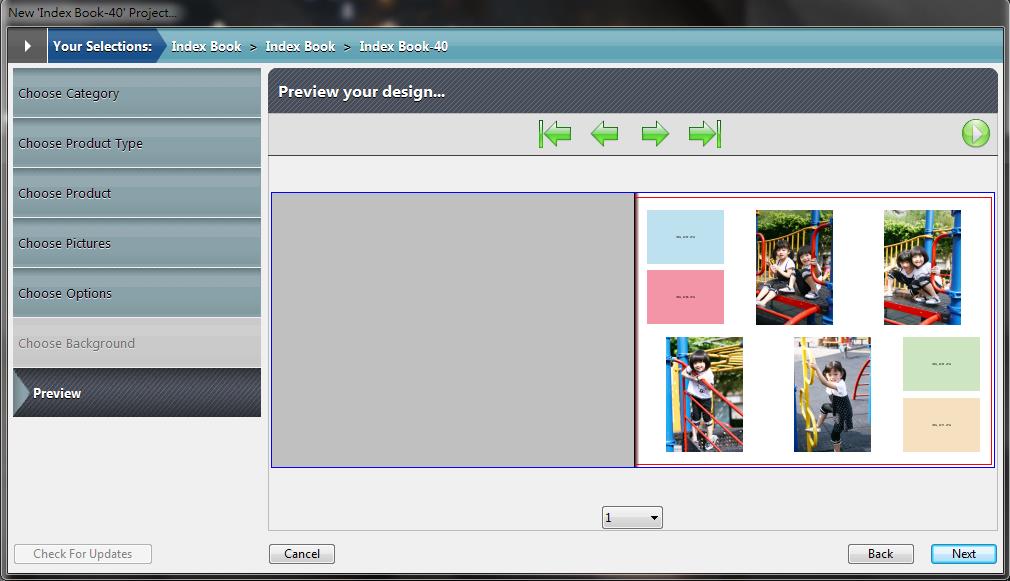Viewport: 1010px width, 581px height.
Task: Open the Choose Category step
Action: click(x=137, y=93)
